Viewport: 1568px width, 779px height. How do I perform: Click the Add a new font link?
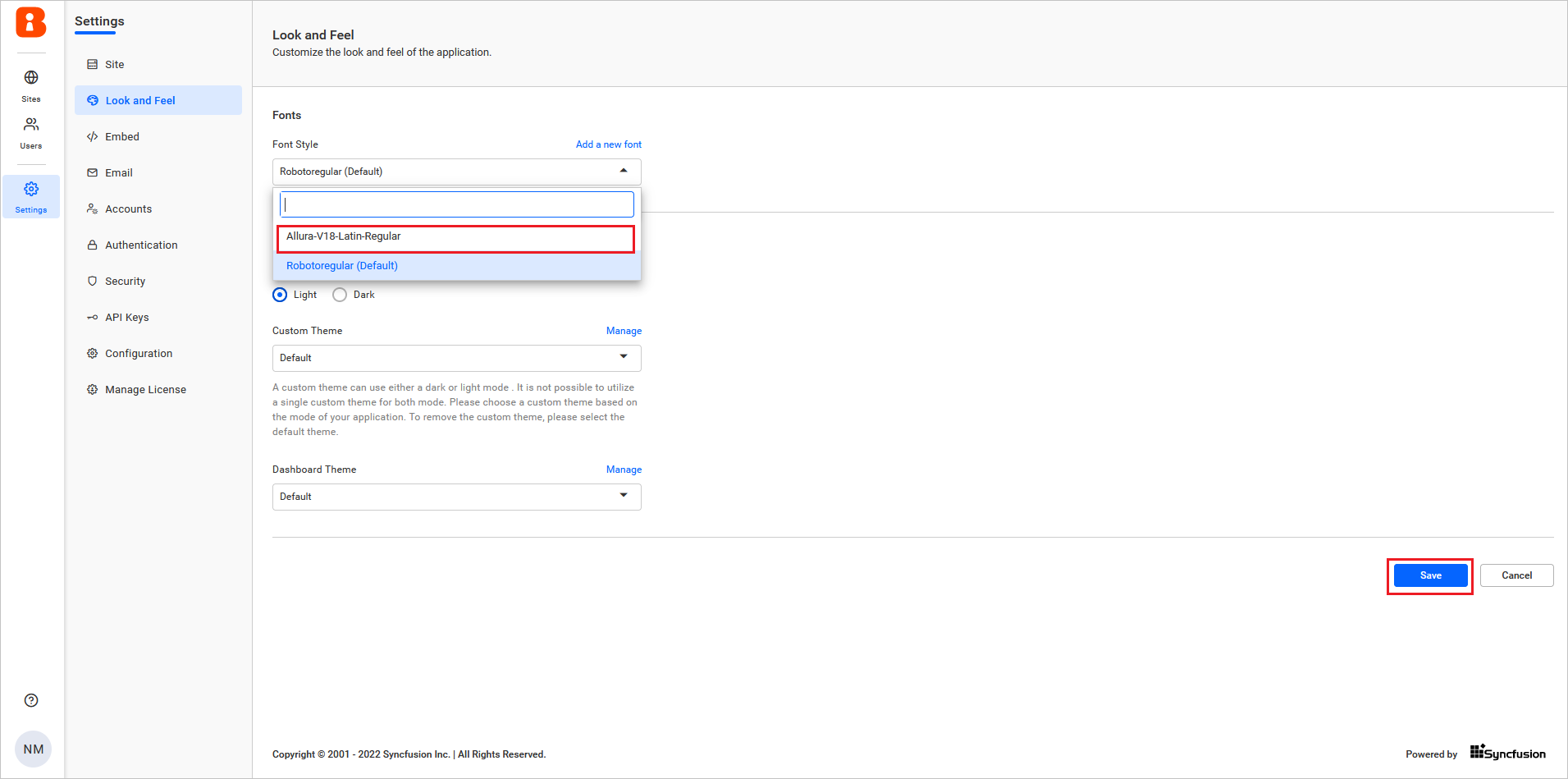pos(608,144)
